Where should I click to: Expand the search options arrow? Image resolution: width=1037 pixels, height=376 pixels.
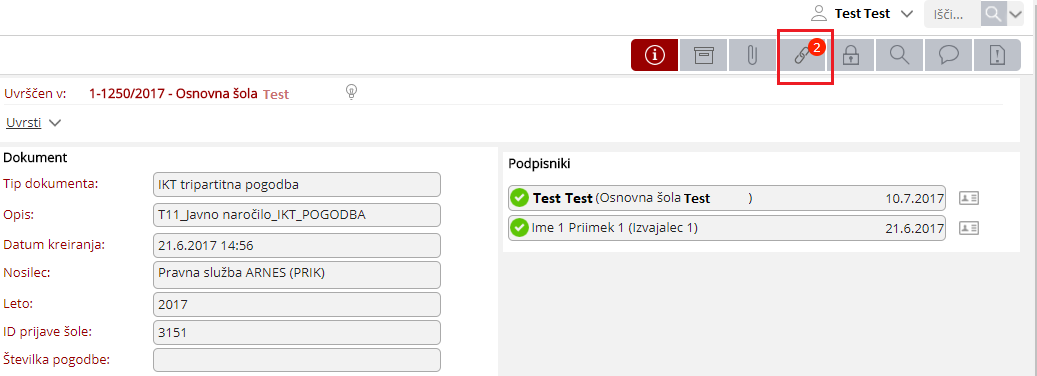[1015, 14]
